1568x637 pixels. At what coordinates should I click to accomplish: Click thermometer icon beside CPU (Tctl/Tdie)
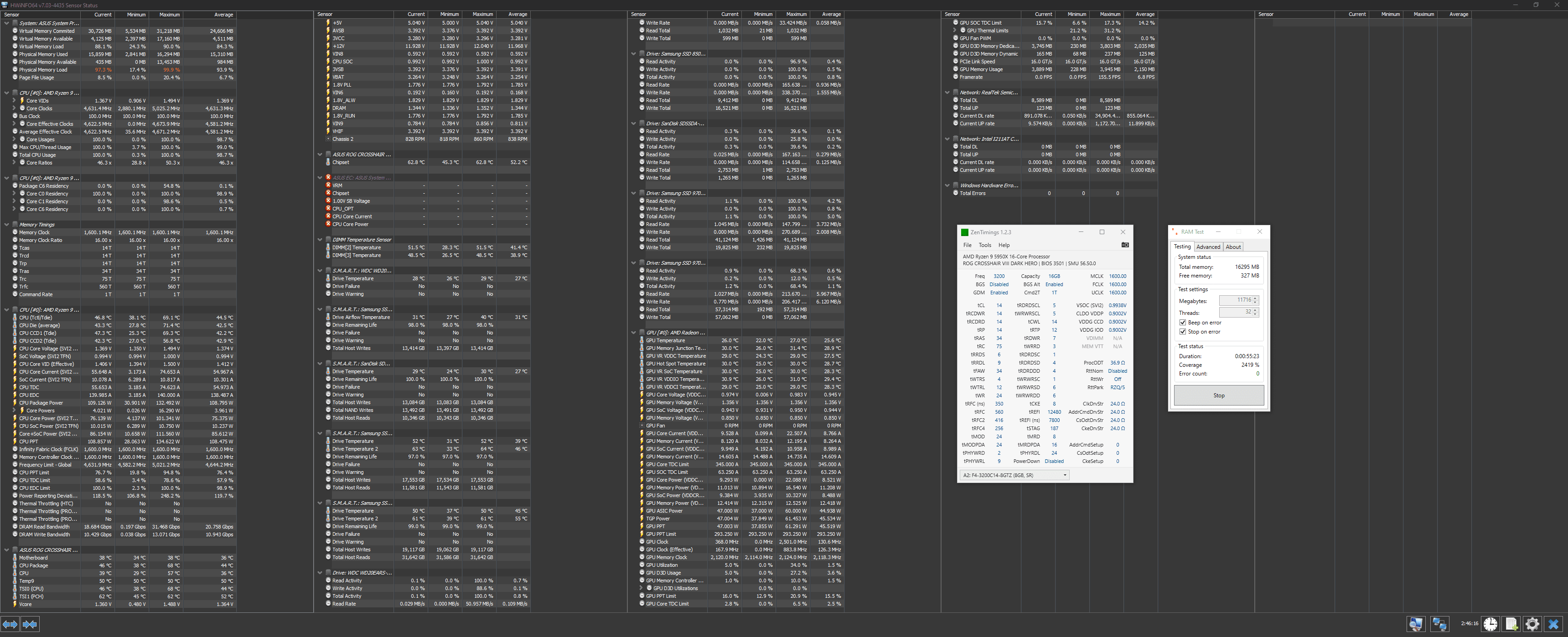pos(15,318)
